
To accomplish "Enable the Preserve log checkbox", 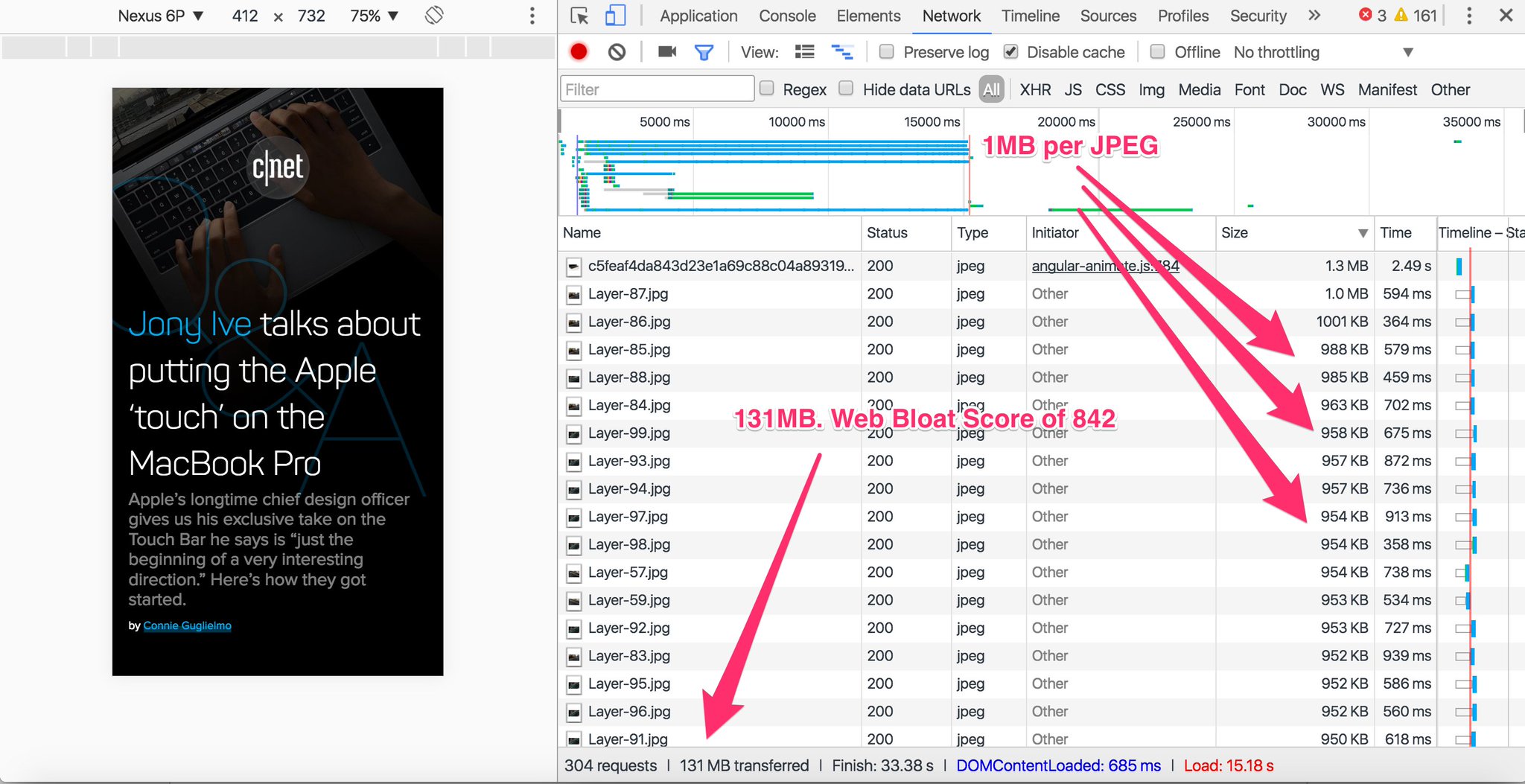I will tap(886, 51).
